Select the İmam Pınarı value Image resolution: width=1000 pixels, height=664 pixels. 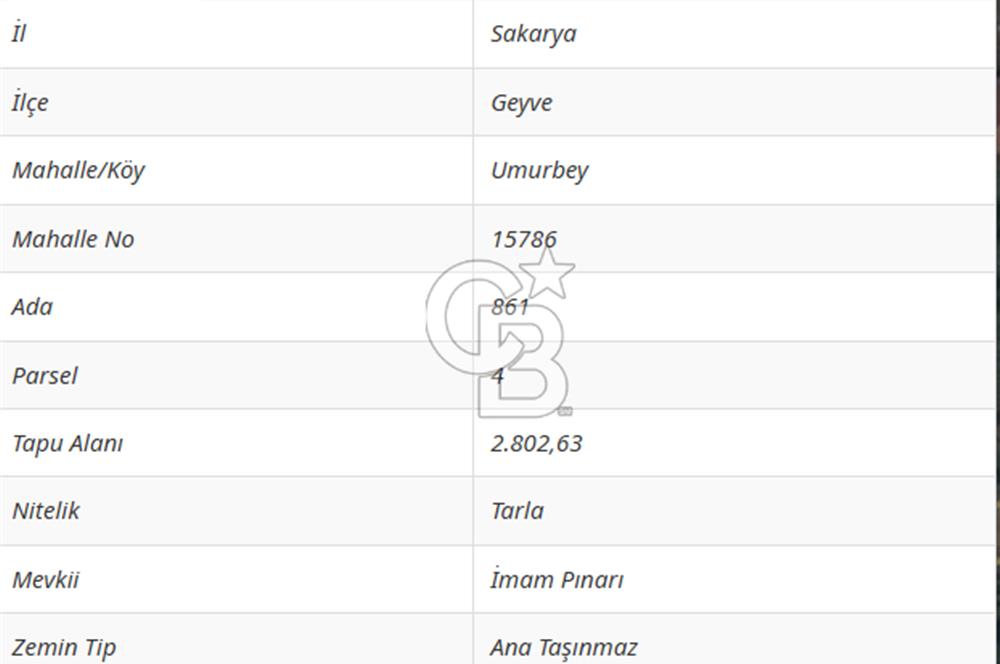(x=556, y=580)
